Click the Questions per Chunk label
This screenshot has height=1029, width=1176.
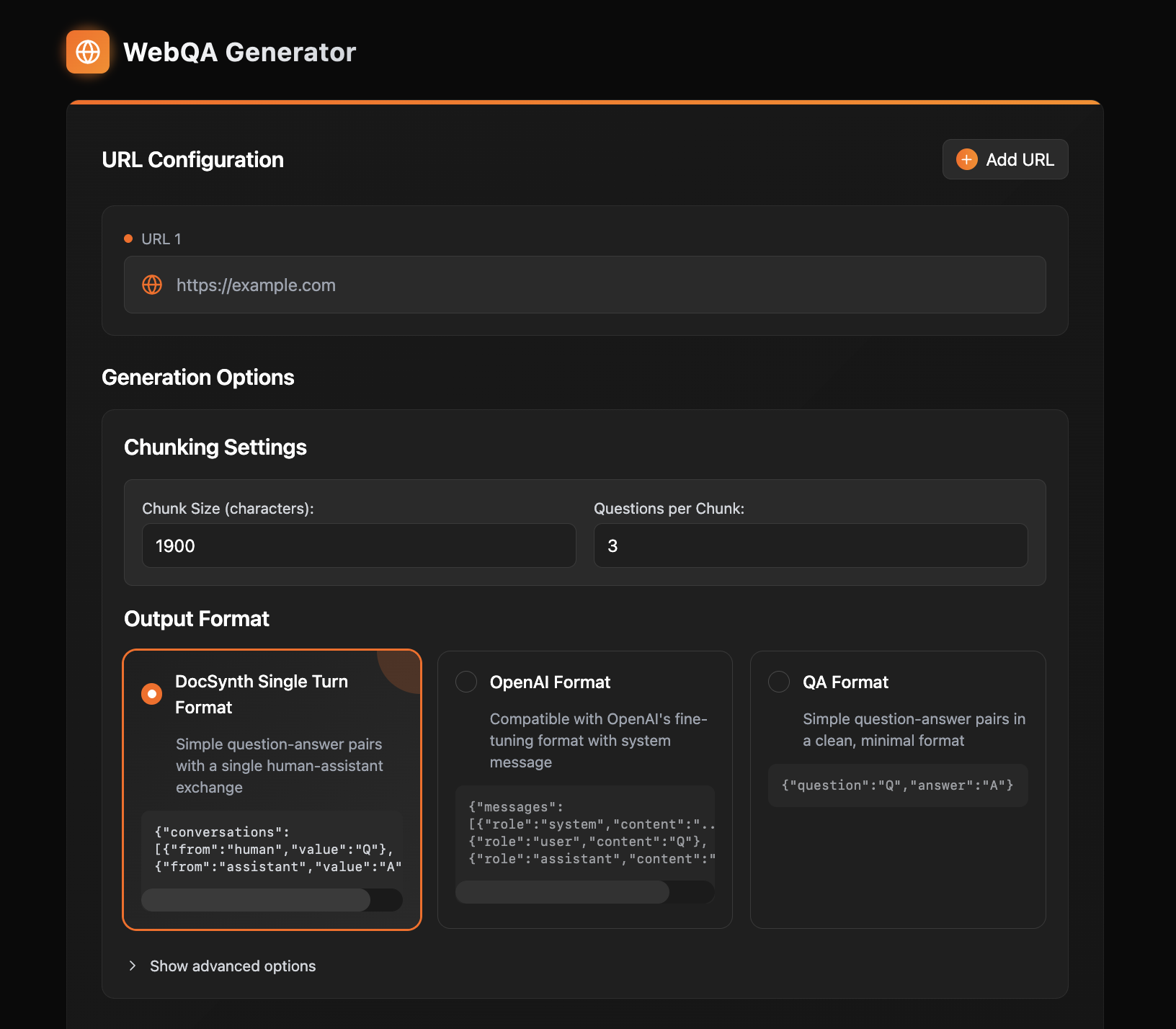[x=669, y=509]
